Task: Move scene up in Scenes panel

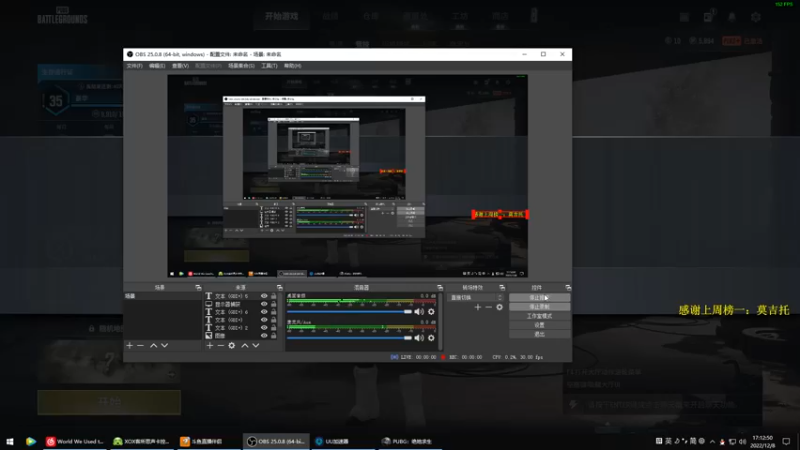Action: (154, 345)
